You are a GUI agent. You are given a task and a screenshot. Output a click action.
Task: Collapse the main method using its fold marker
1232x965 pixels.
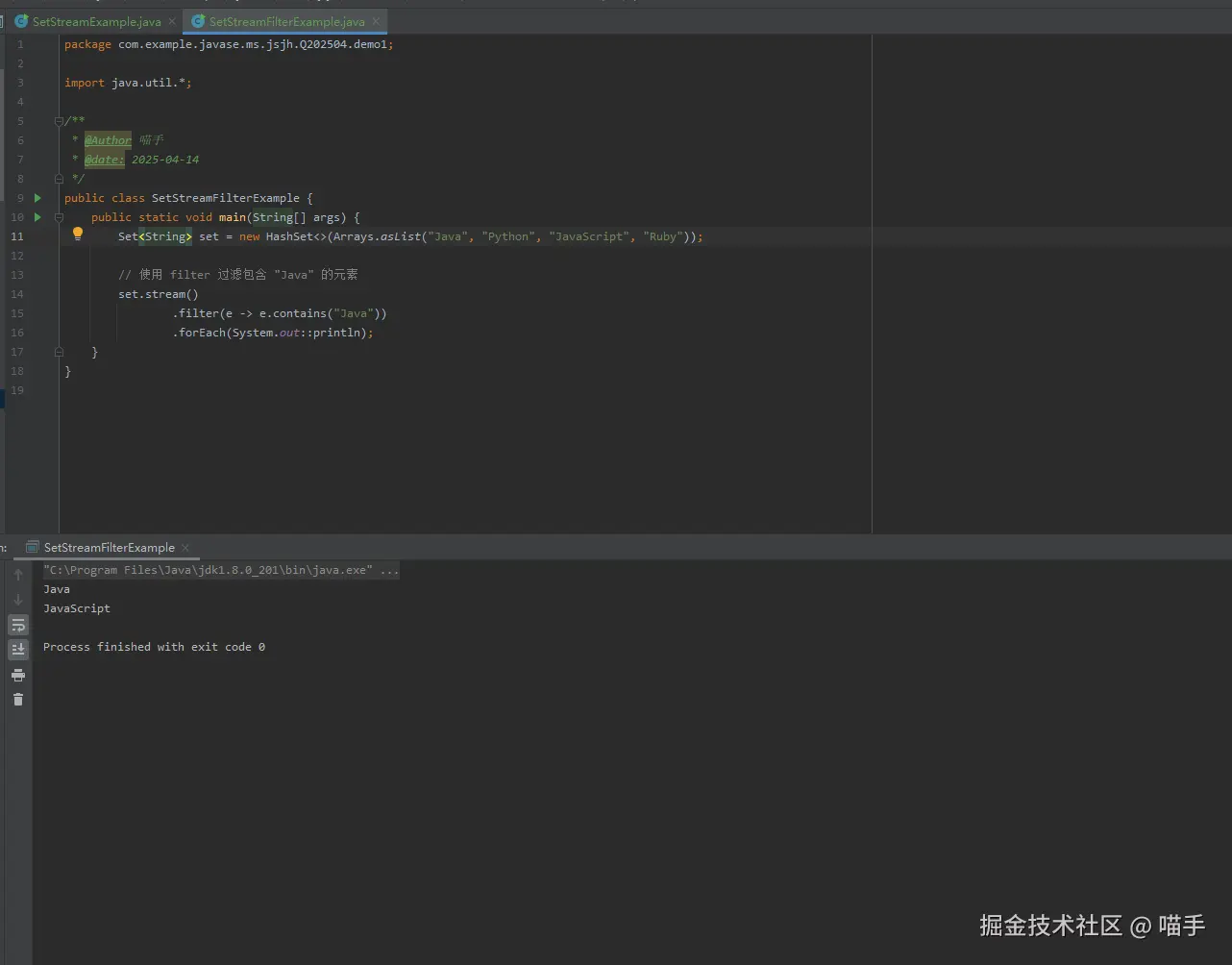coord(59,217)
